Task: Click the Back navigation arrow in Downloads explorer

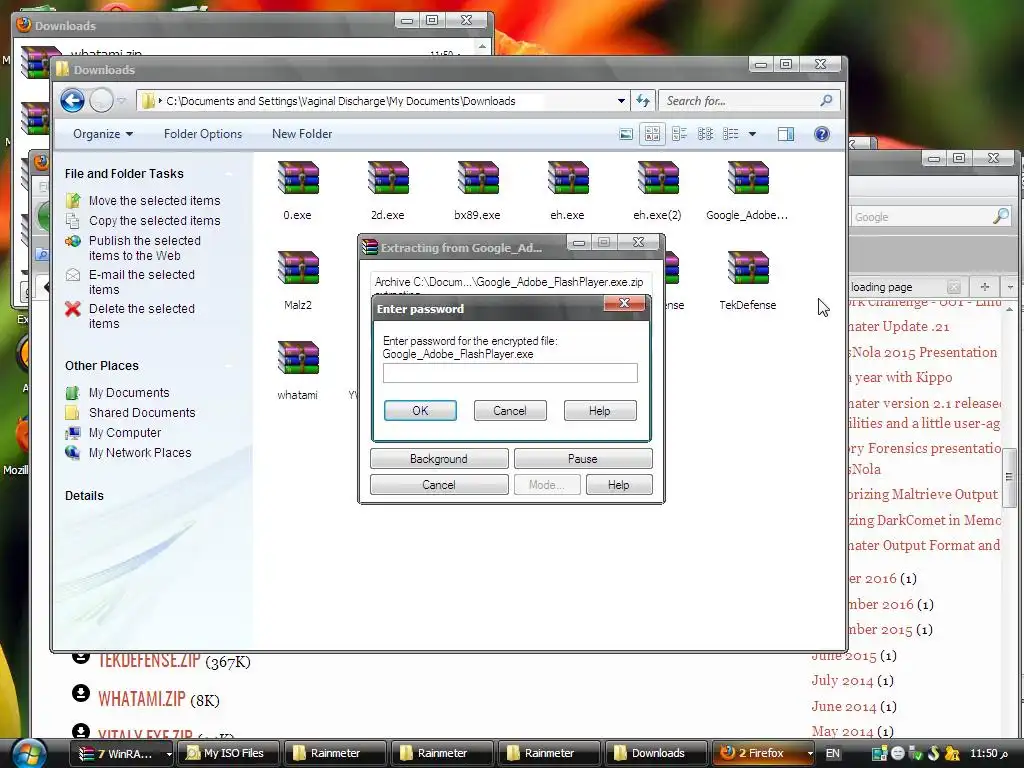Action: pos(72,101)
